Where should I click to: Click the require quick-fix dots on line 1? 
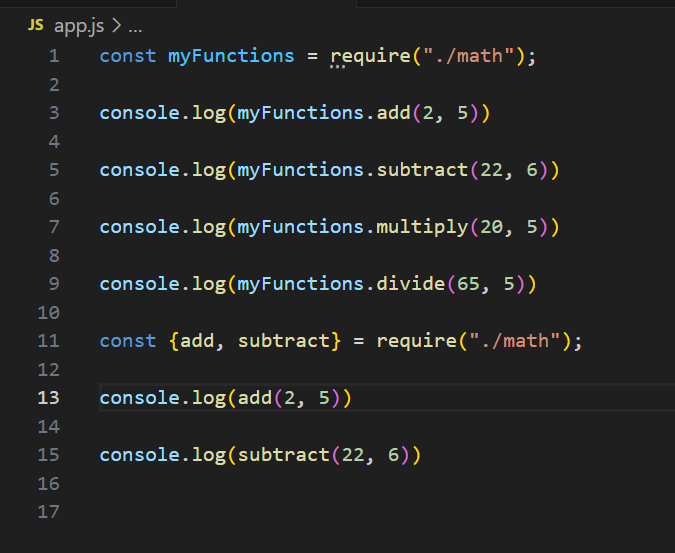[338, 67]
